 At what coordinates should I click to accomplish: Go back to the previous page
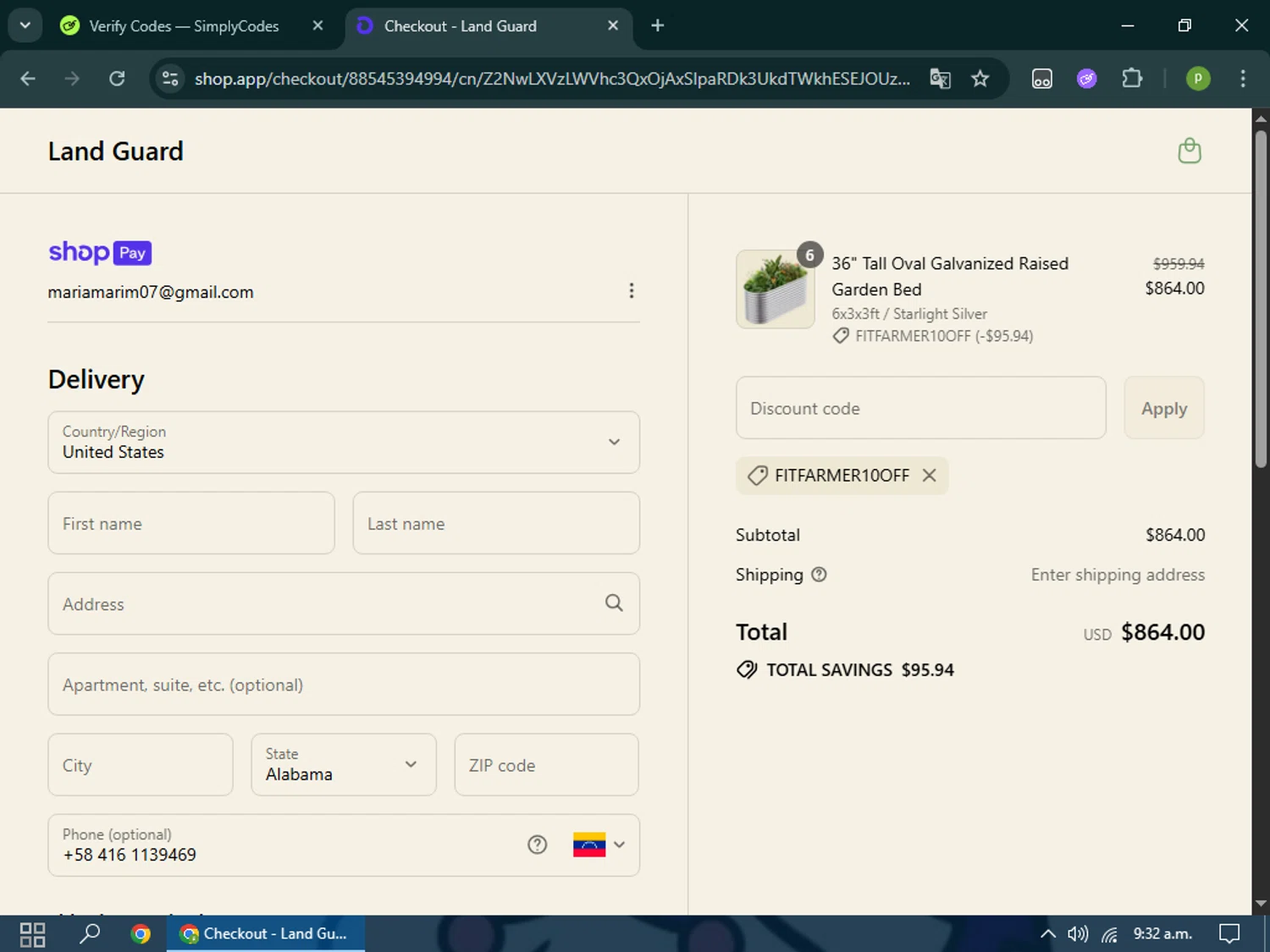[x=28, y=79]
